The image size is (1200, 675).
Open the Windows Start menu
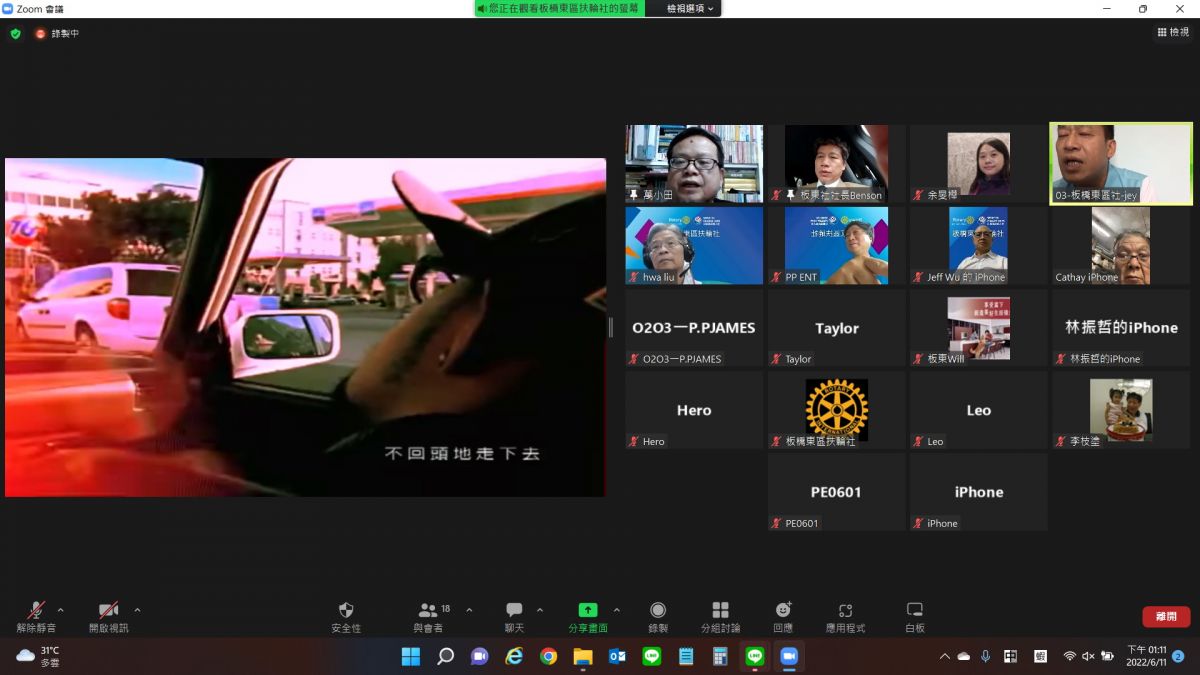coord(411,656)
